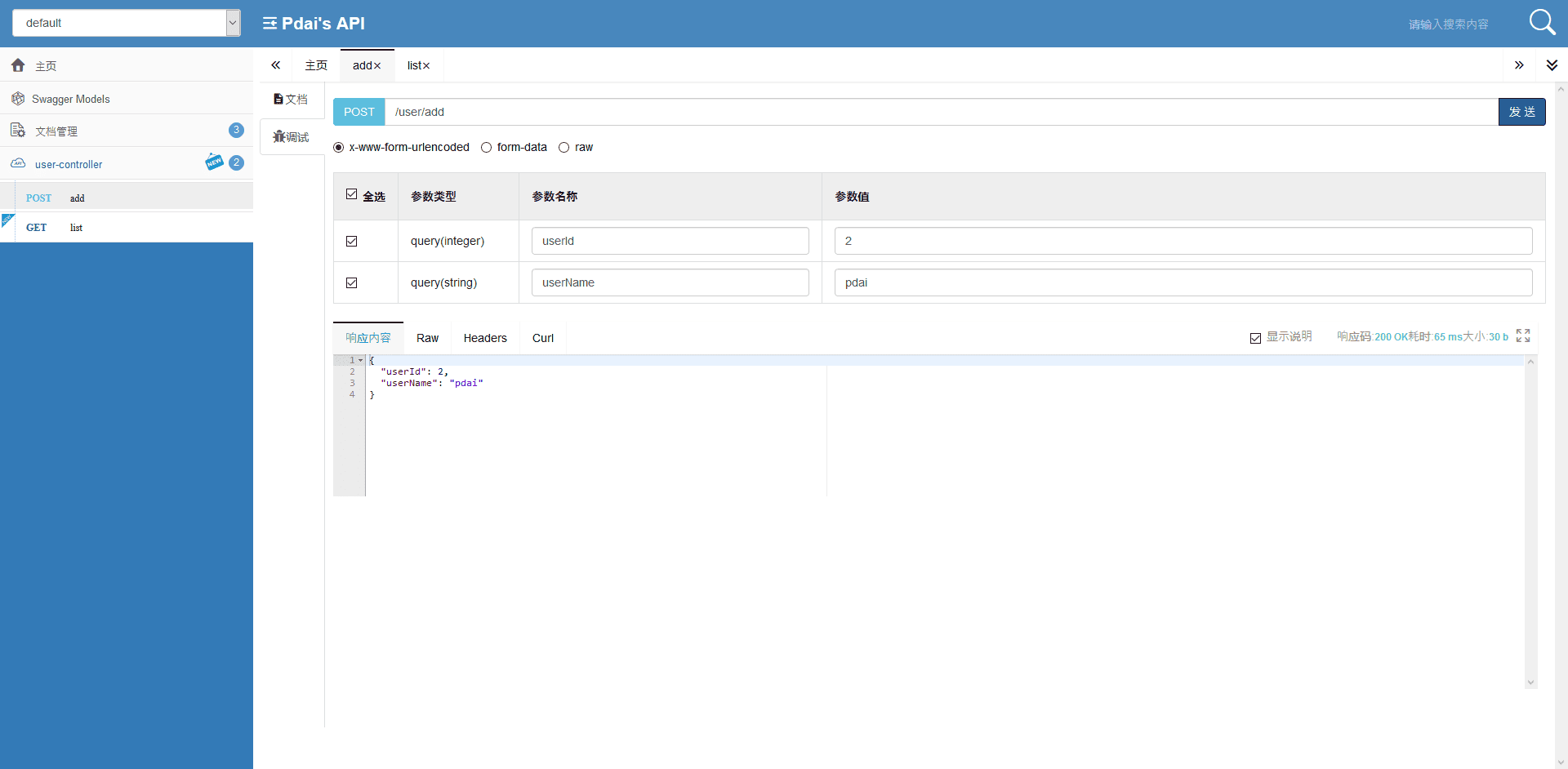
Task: Open the Headers response tab
Action: click(485, 338)
